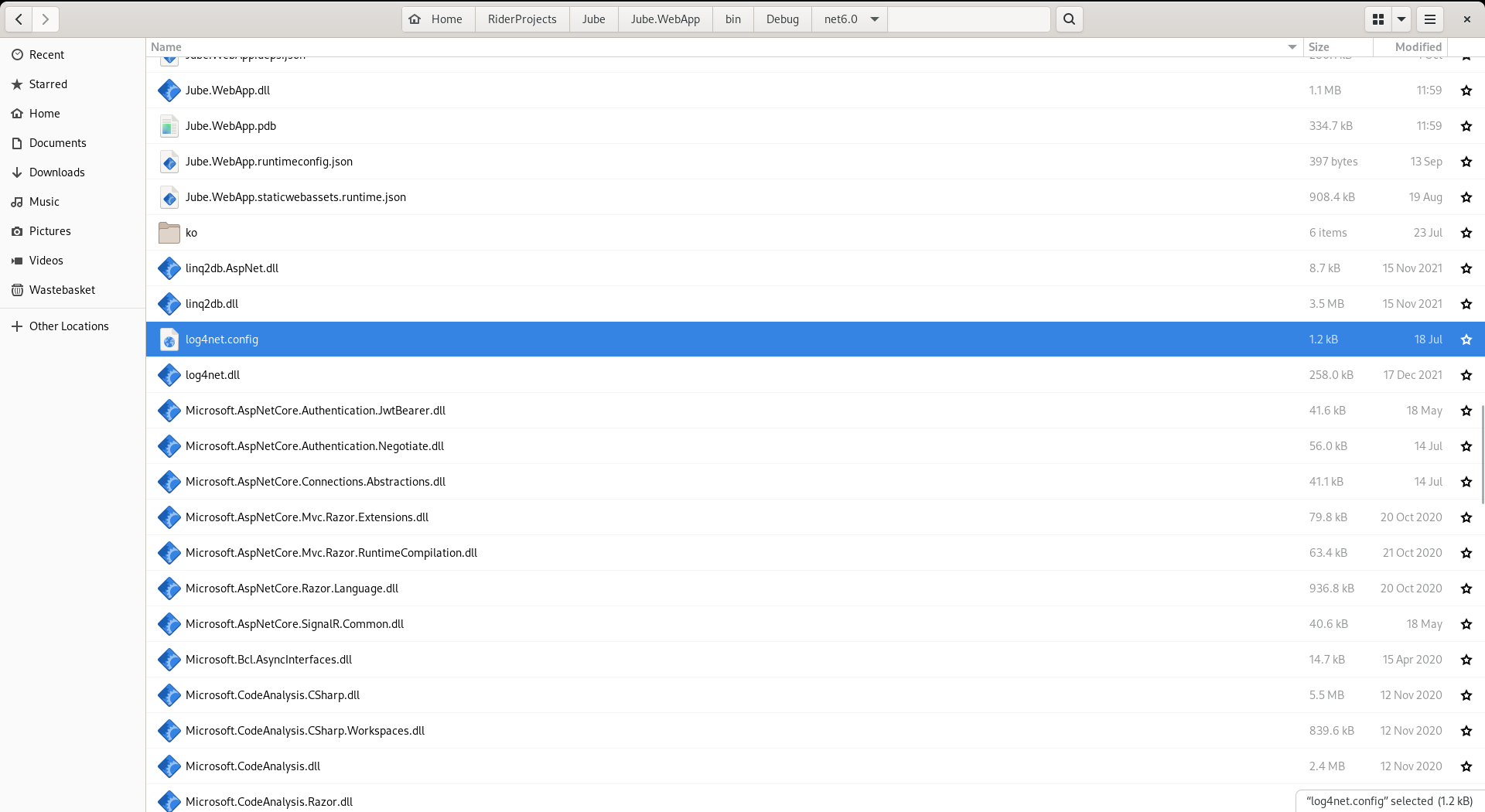The width and height of the screenshot is (1485, 812).
Task: Navigate to Jube.WebApp in path bar
Action: [665, 19]
